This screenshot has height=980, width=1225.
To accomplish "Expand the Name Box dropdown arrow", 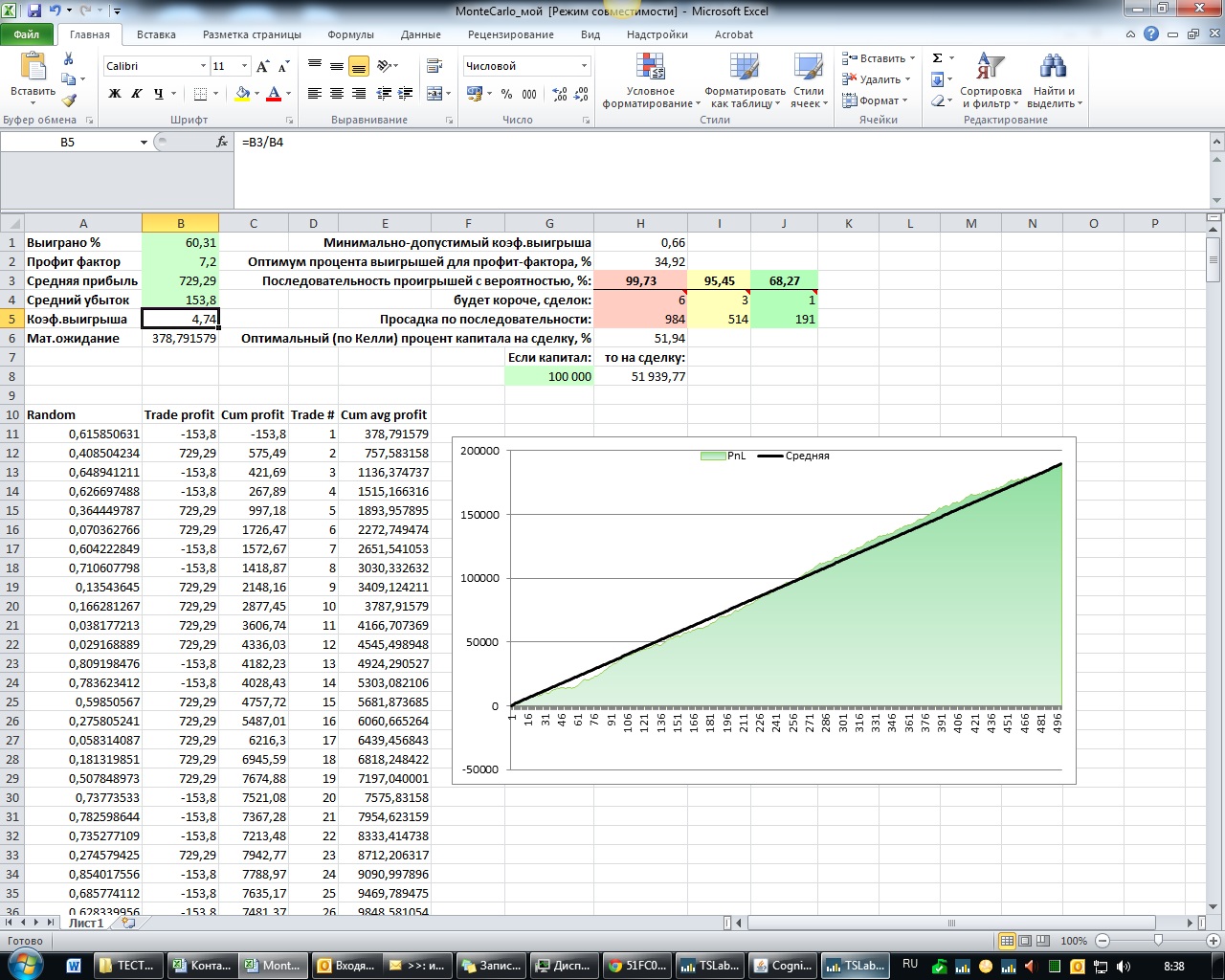I will (144, 143).
